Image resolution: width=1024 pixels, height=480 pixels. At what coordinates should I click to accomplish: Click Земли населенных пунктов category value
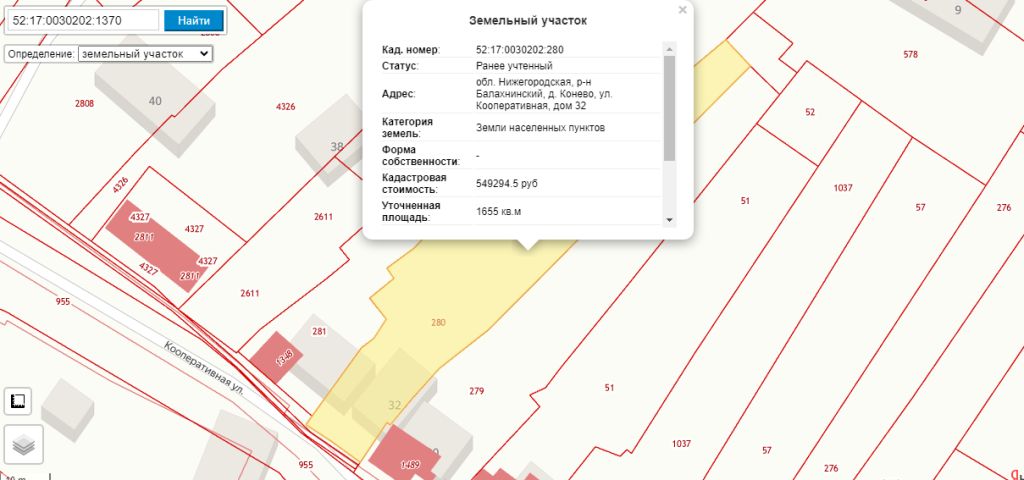(541, 128)
